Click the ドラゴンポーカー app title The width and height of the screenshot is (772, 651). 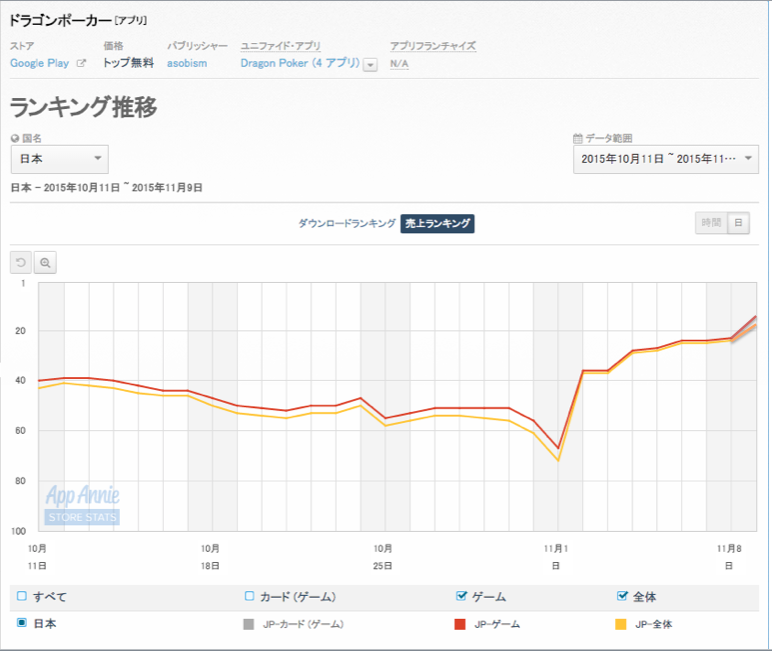(x=61, y=20)
